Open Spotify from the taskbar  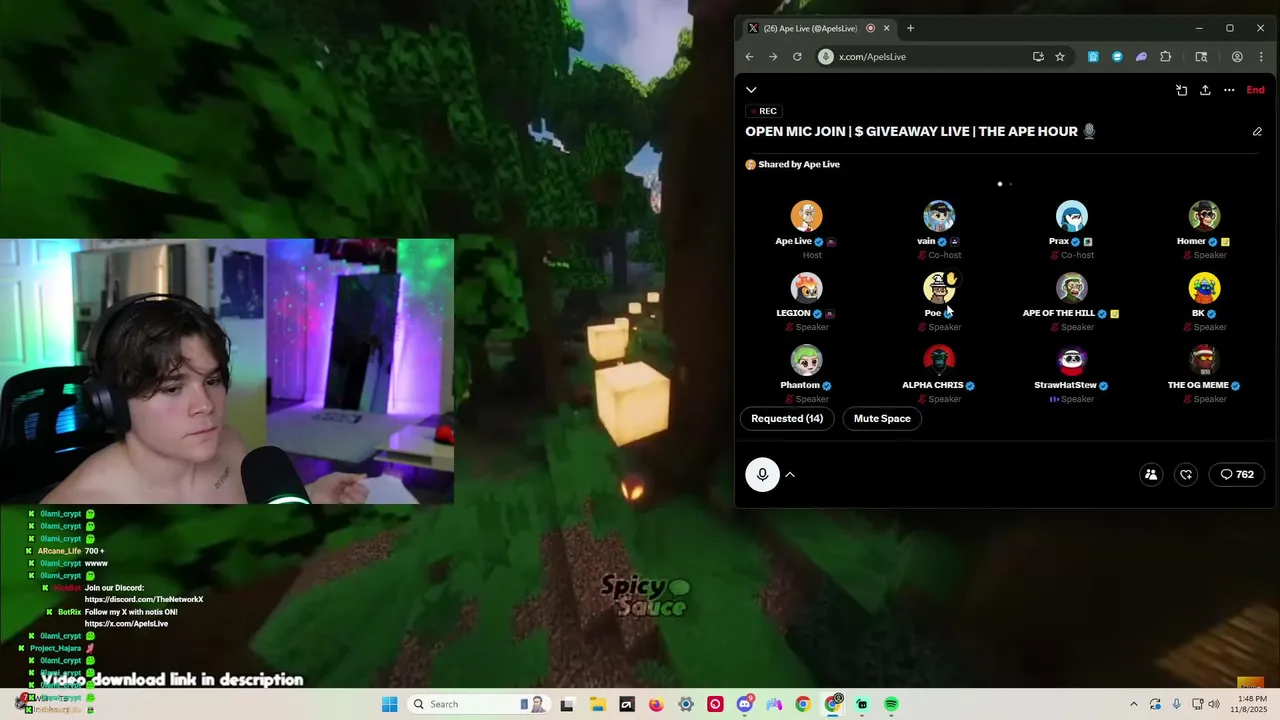tap(891, 704)
